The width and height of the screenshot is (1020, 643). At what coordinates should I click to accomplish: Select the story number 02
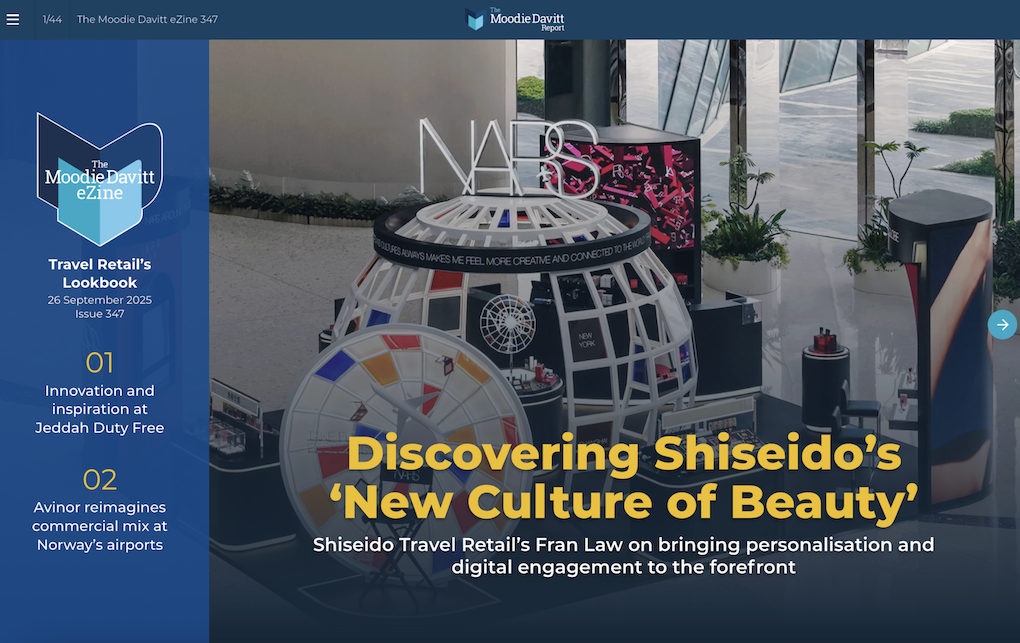100,480
